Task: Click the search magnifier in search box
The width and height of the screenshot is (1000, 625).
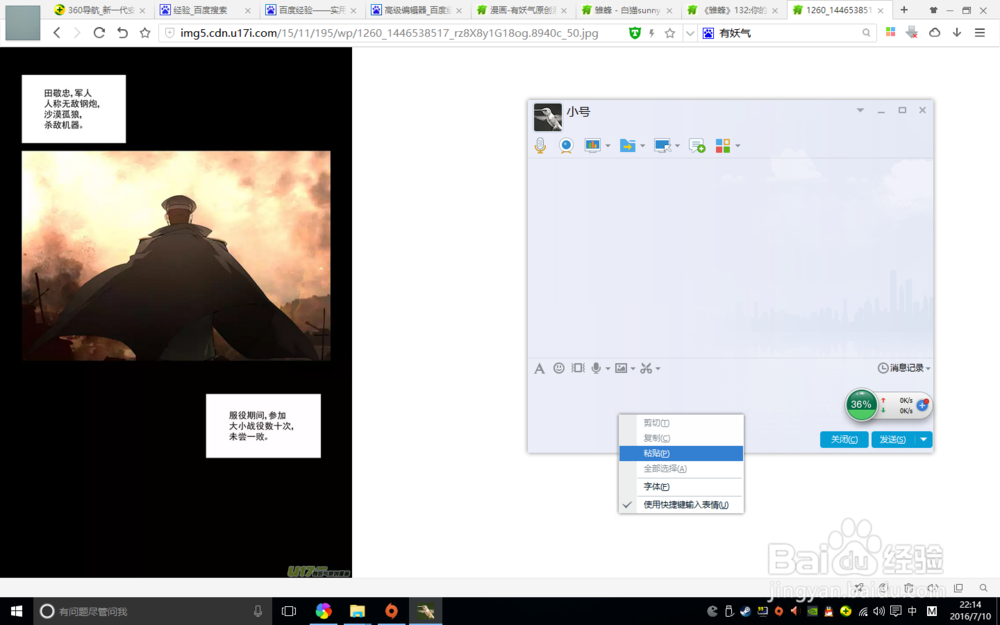Action: [866, 33]
